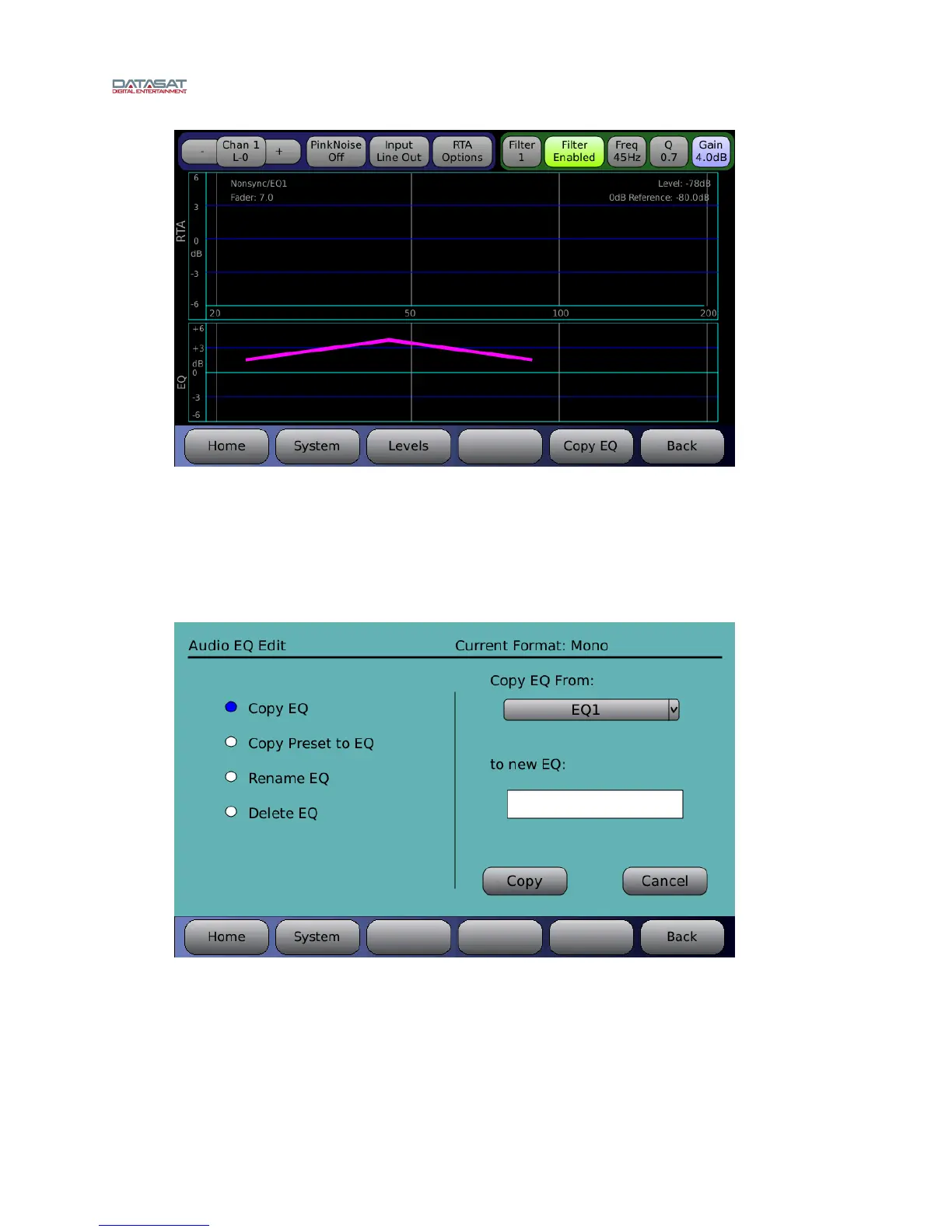
Task: Open RTA Options
Action: [462, 151]
